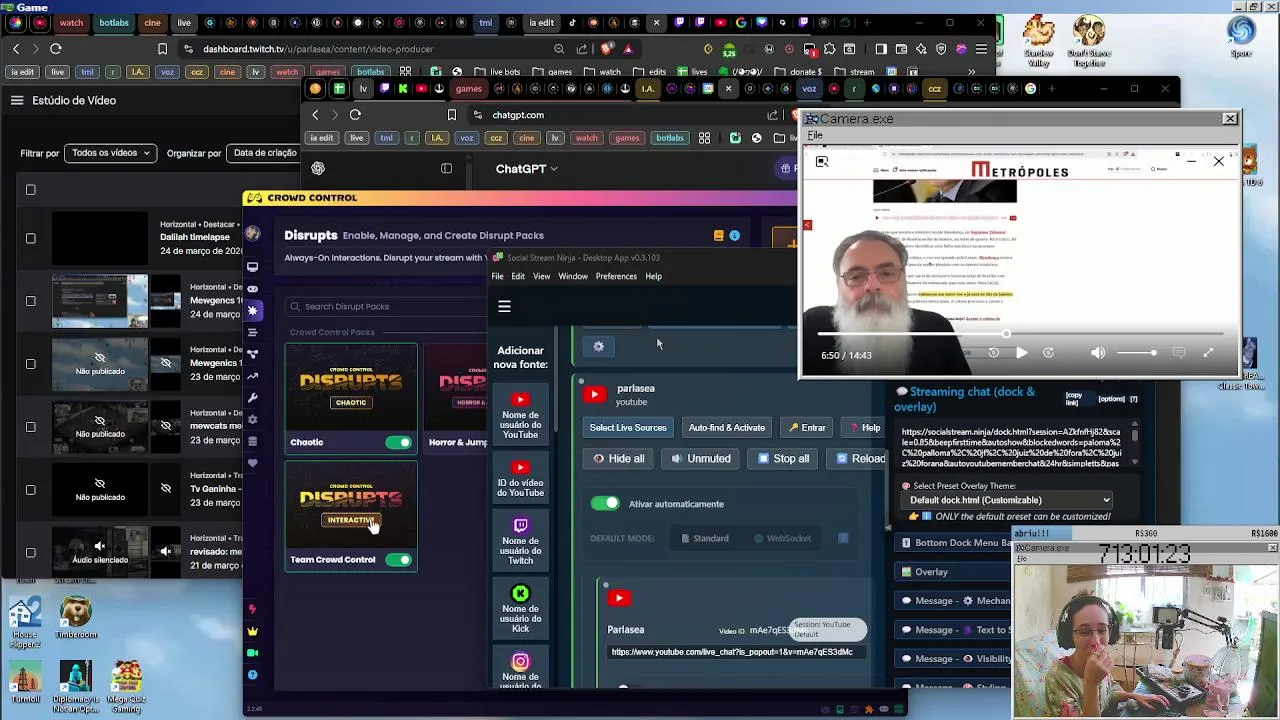Open the Window menu in Social Stream Ninja
Screen dimensions: 1280x720
pyautogui.click(x=573, y=276)
